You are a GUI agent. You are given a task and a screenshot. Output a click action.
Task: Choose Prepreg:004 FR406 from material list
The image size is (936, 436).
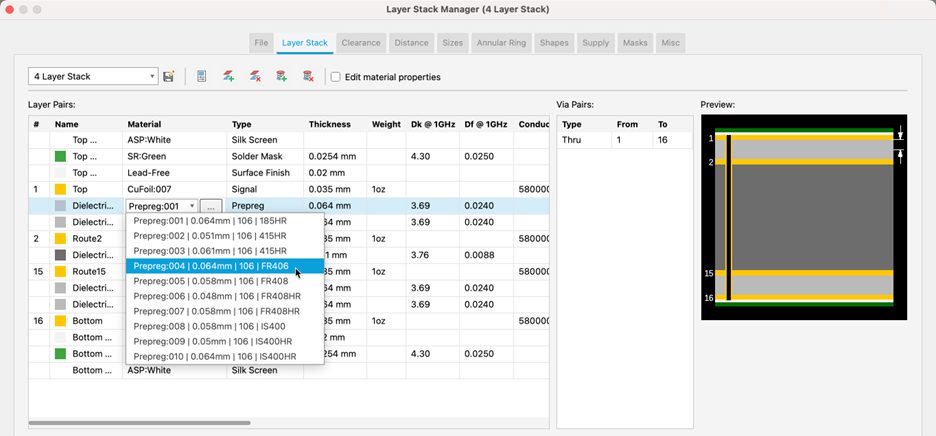pos(224,266)
